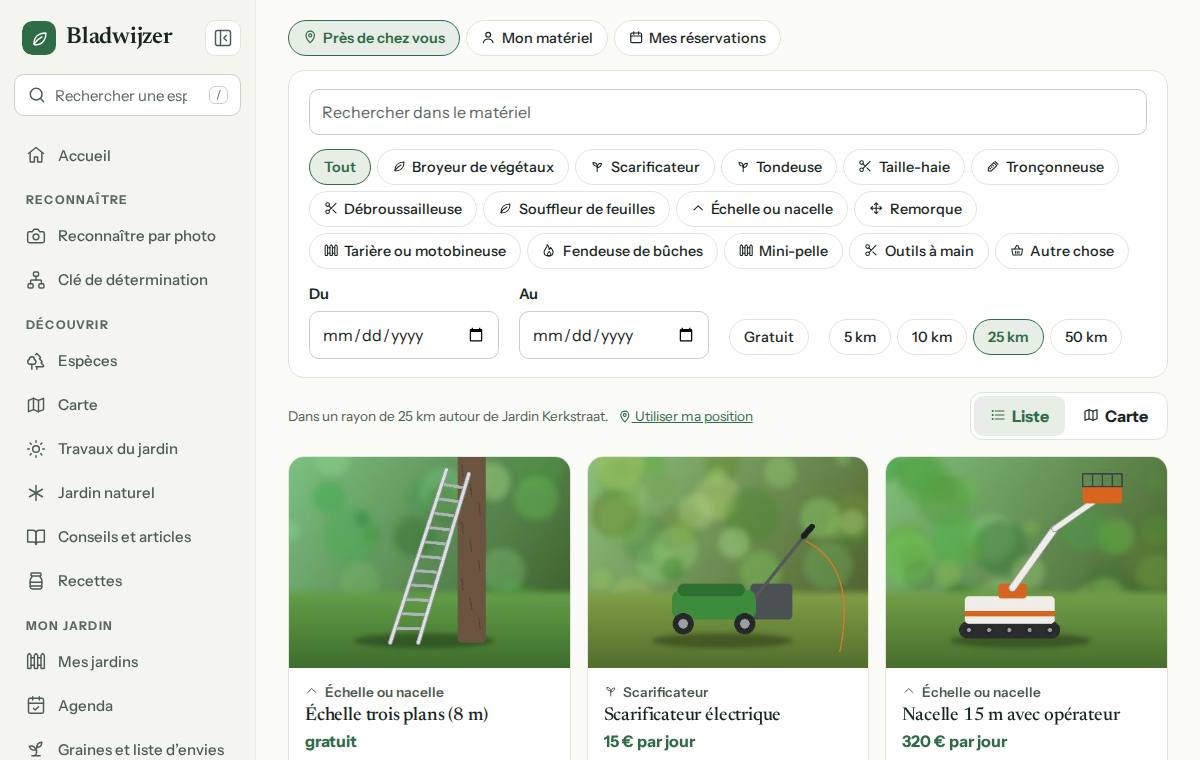
Task: Filter by Broyeur de végétaux
Action: 473,167
